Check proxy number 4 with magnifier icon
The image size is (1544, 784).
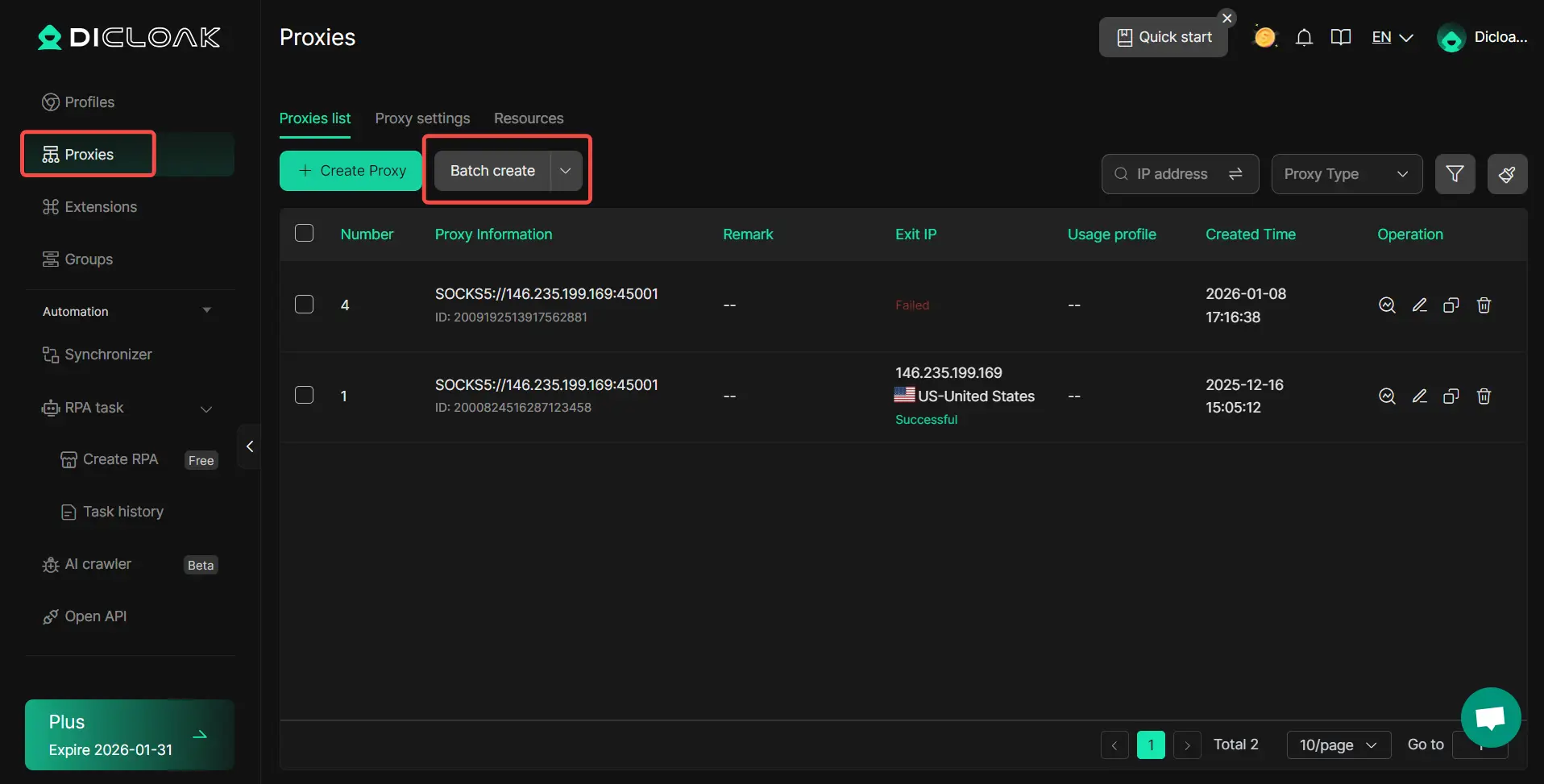(x=1387, y=305)
